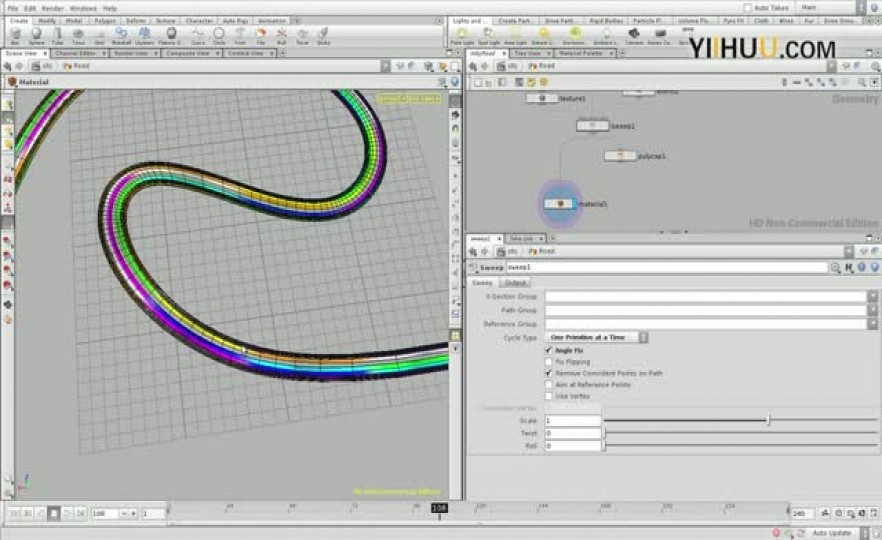
Task: Select the Circle shelf tool
Action: [219, 36]
